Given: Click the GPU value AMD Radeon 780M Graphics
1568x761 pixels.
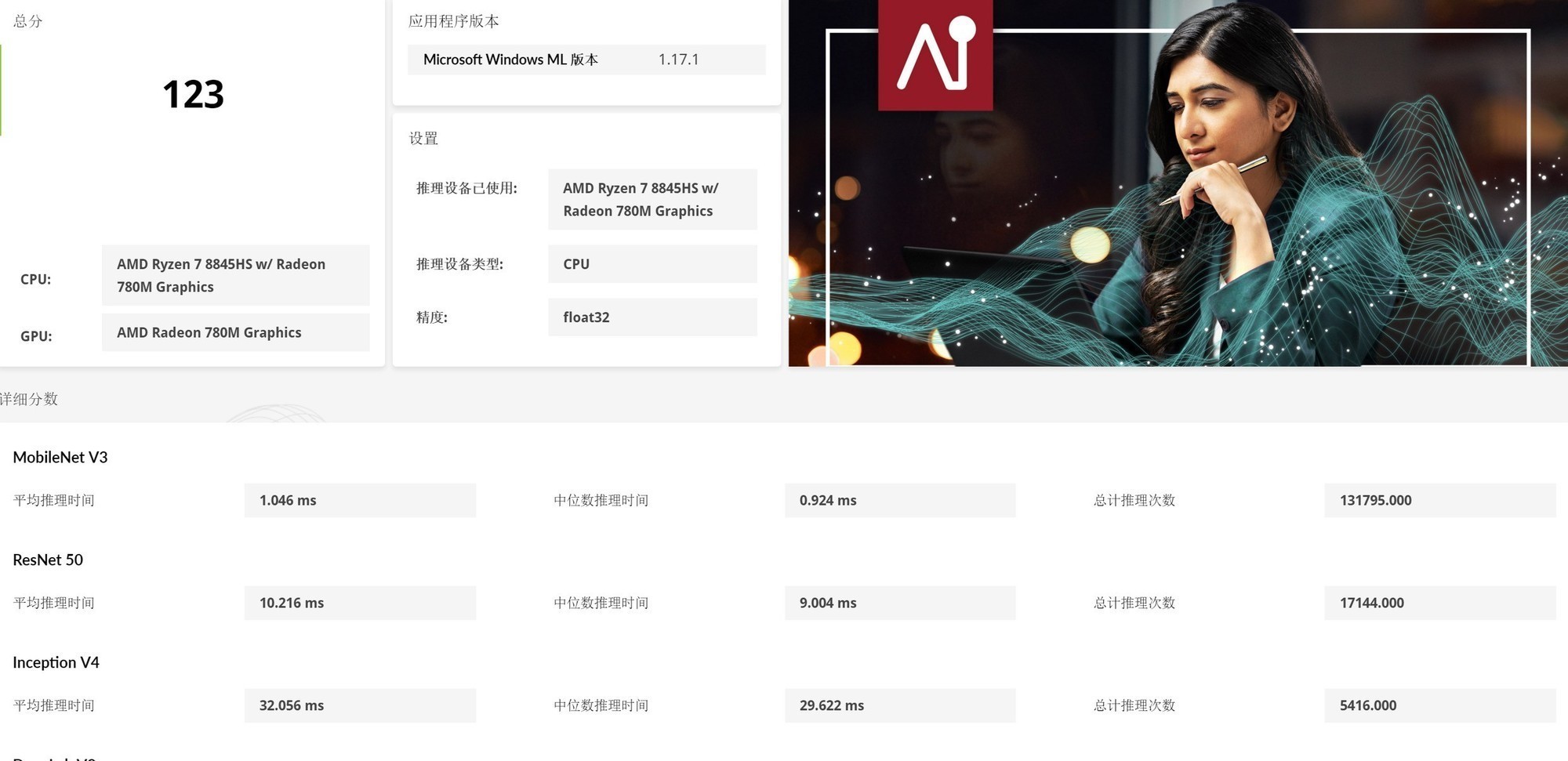Looking at the screenshot, I should [x=235, y=332].
